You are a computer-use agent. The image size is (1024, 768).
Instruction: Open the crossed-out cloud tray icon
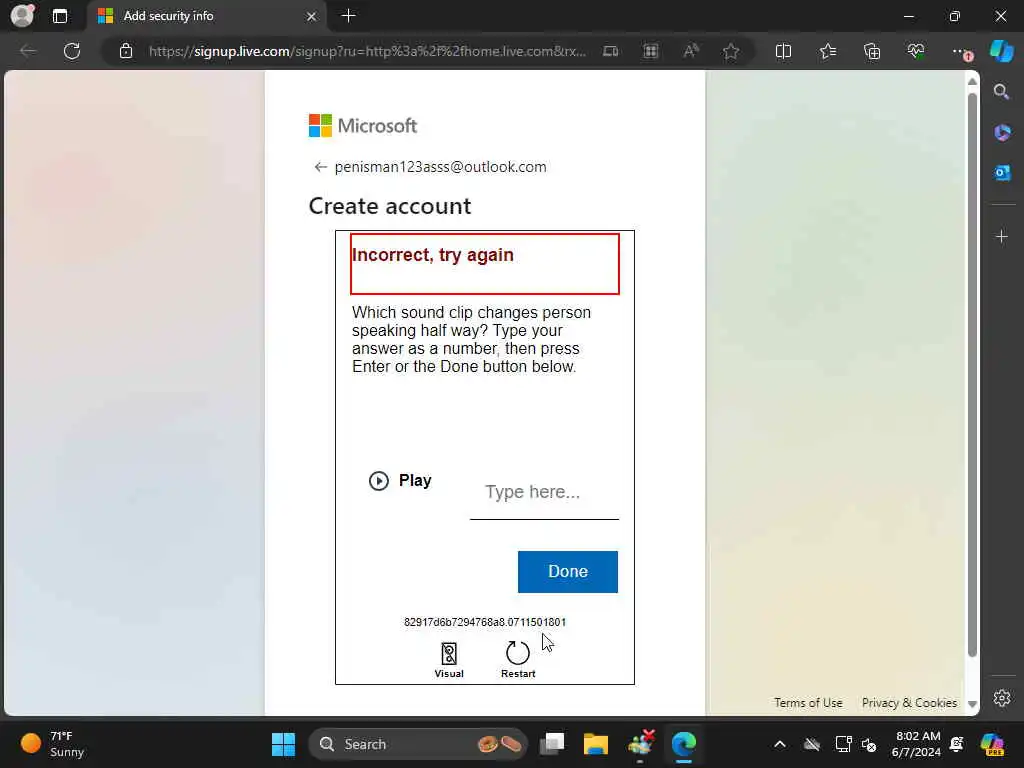[812, 744]
